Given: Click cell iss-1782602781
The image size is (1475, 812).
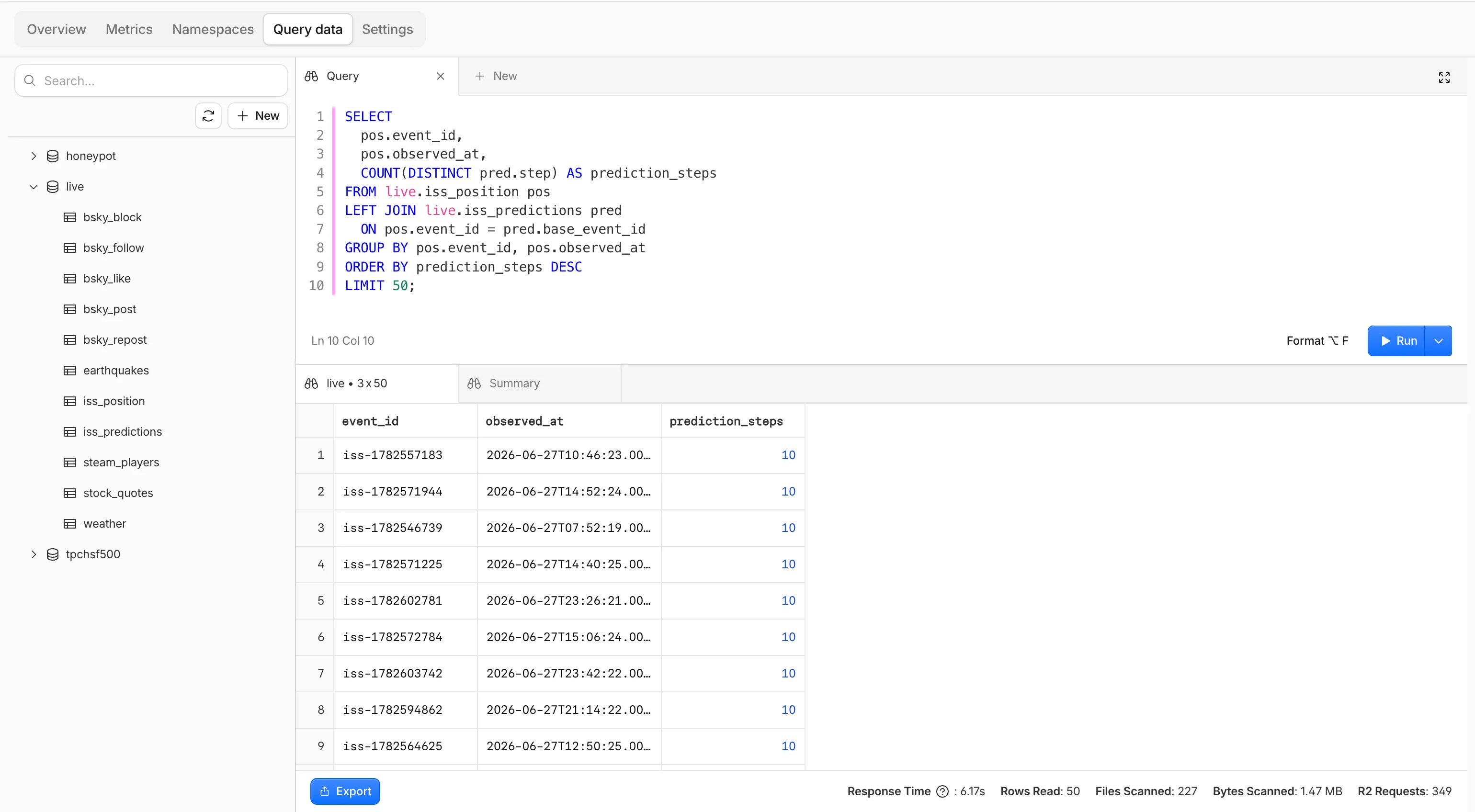Looking at the screenshot, I should 406,601.
